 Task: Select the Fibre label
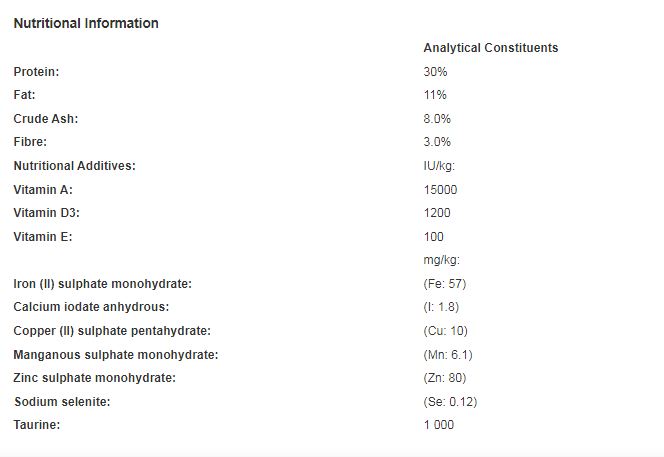point(30,142)
